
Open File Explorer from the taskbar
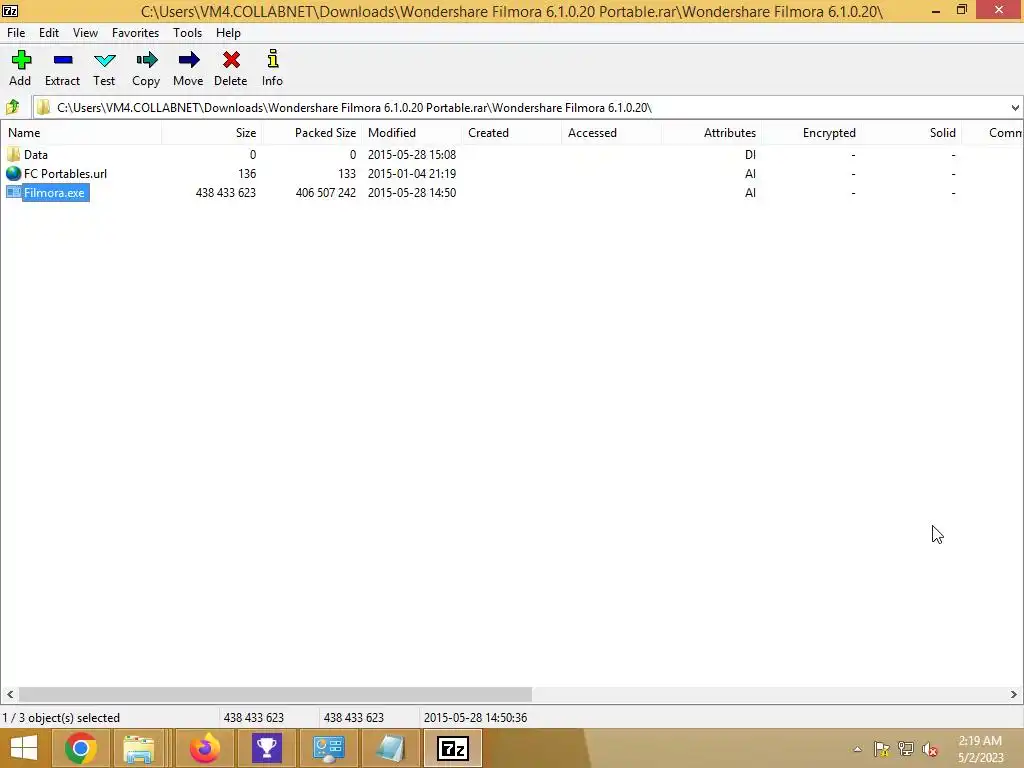pyautogui.click(x=139, y=748)
